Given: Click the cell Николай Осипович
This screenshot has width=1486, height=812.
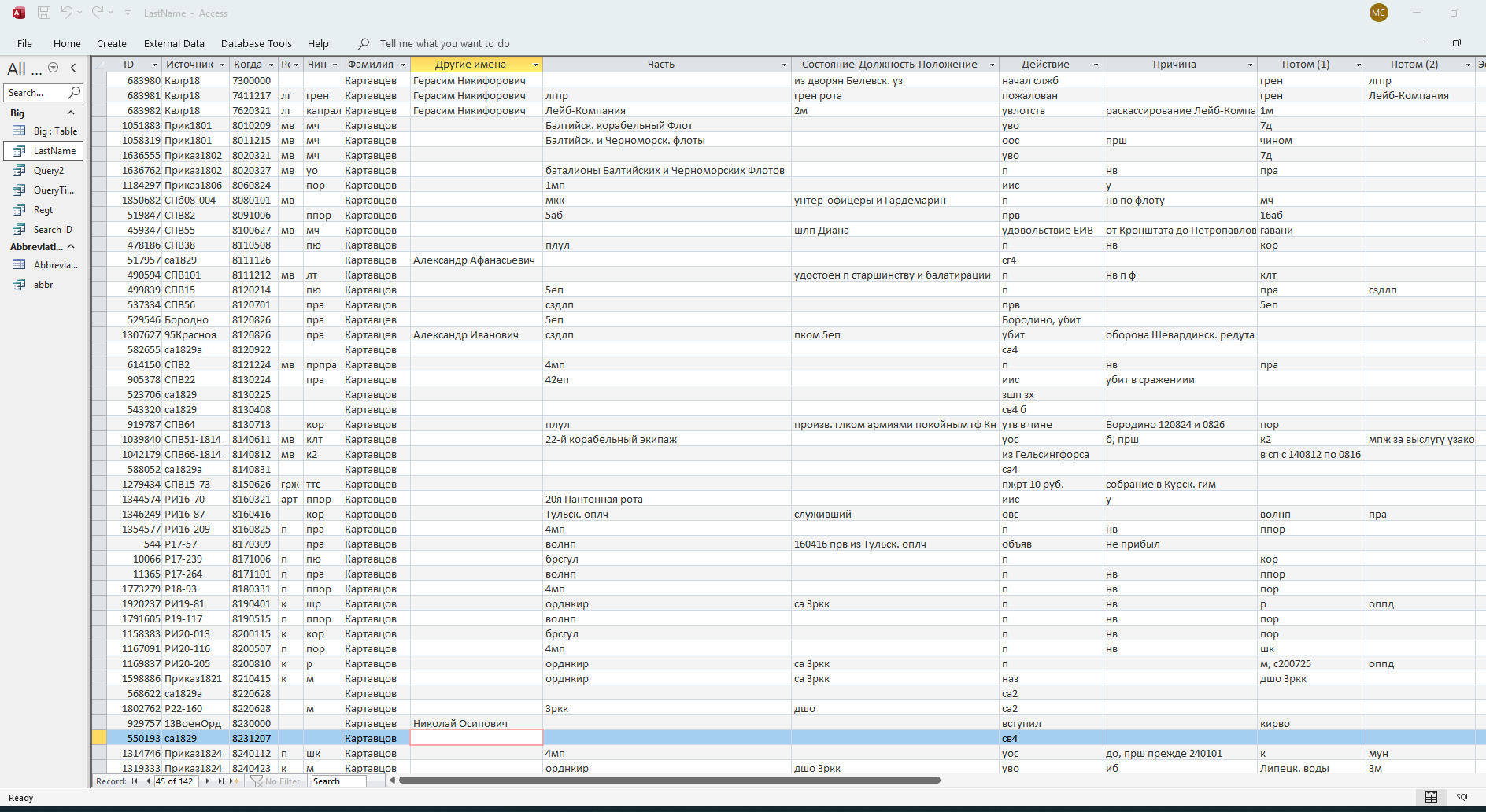Looking at the screenshot, I should pyautogui.click(x=476, y=723).
